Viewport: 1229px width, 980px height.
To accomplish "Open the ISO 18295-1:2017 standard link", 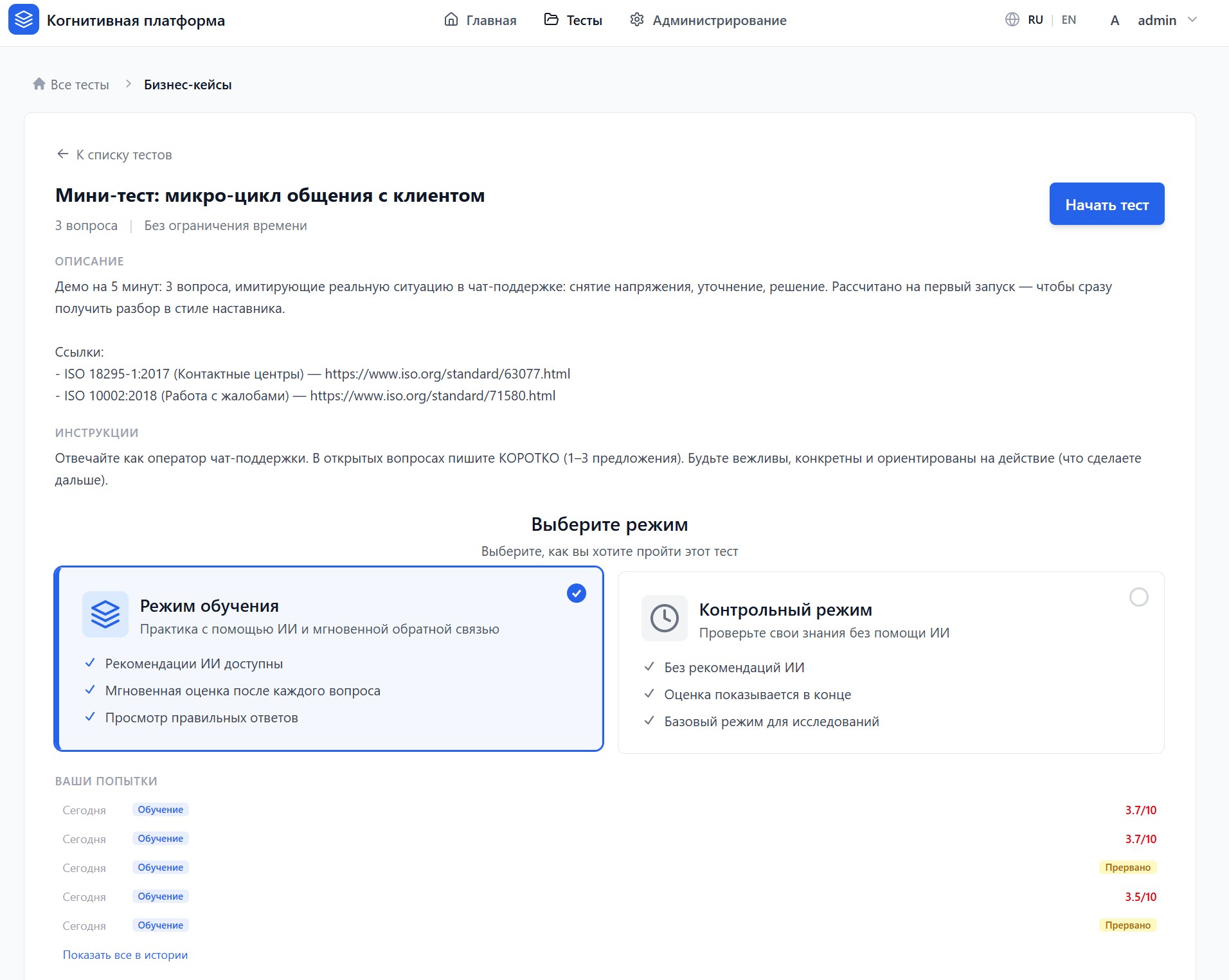I will coord(447,373).
